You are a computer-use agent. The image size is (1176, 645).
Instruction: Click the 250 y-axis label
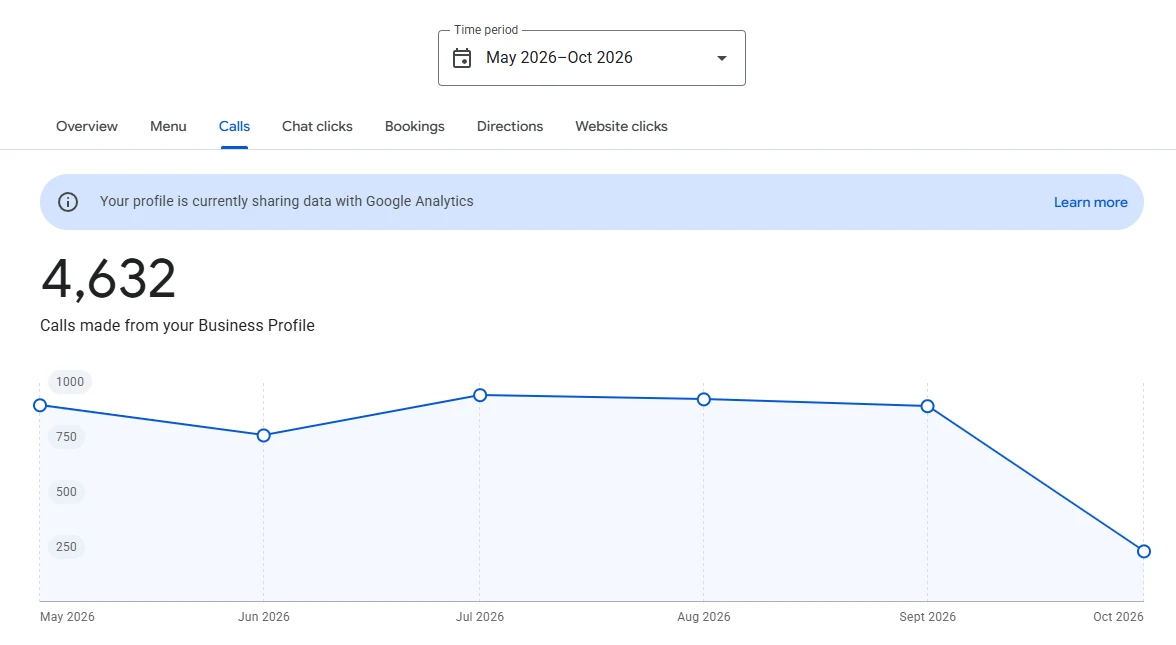(x=66, y=547)
